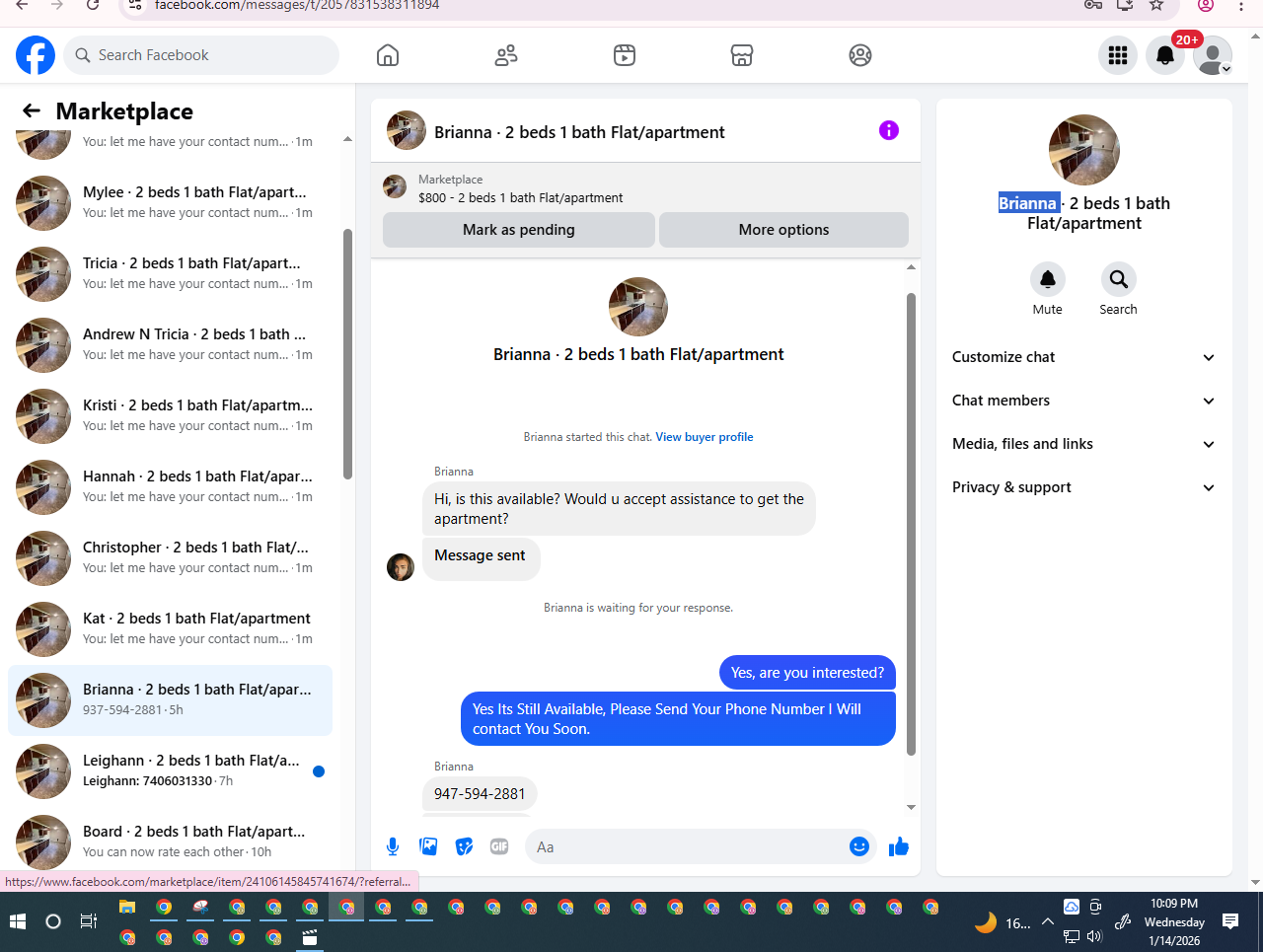The width and height of the screenshot is (1263, 952).
Task: Click the "Yes, are you interested?" message
Action: (807, 673)
